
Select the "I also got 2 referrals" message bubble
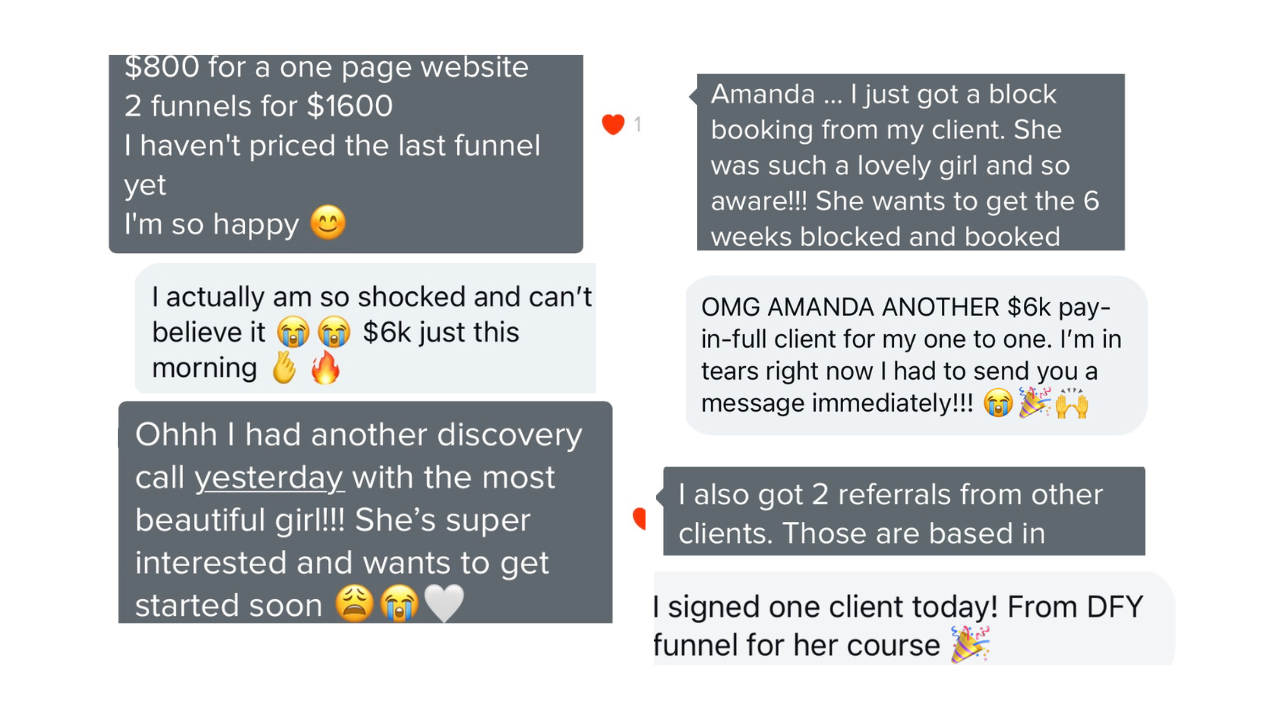903,511
